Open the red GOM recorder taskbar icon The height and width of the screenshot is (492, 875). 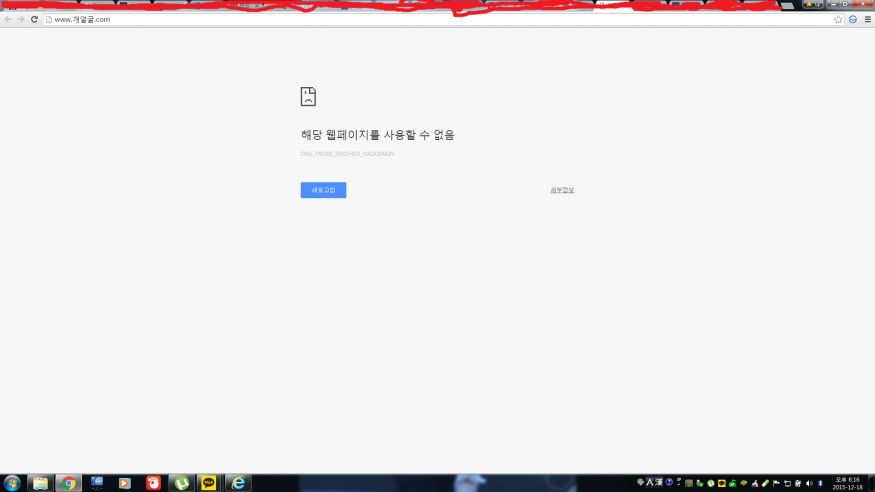[x=153, y=483]
